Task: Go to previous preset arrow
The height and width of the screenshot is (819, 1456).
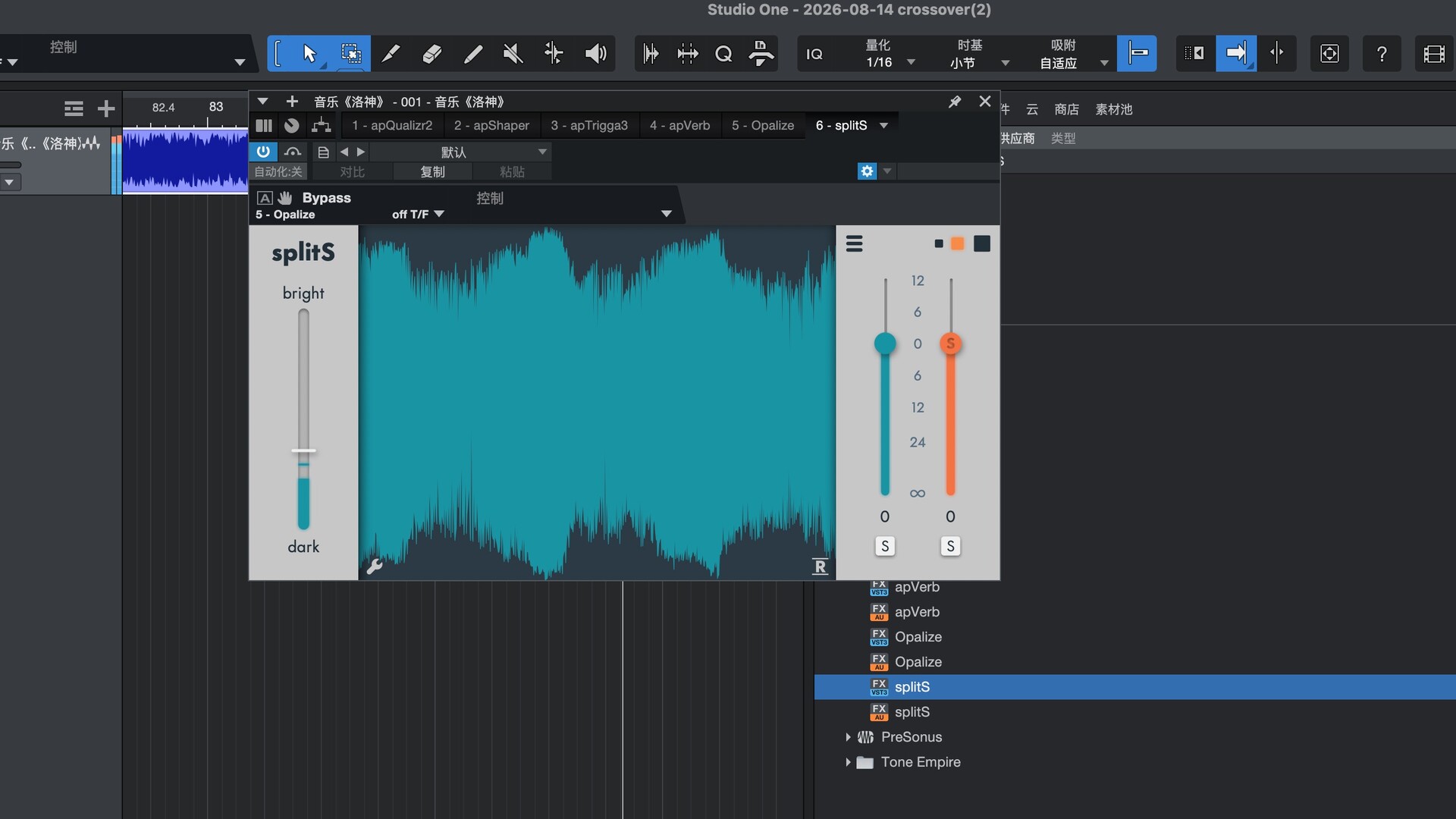Action: (344, 152)
